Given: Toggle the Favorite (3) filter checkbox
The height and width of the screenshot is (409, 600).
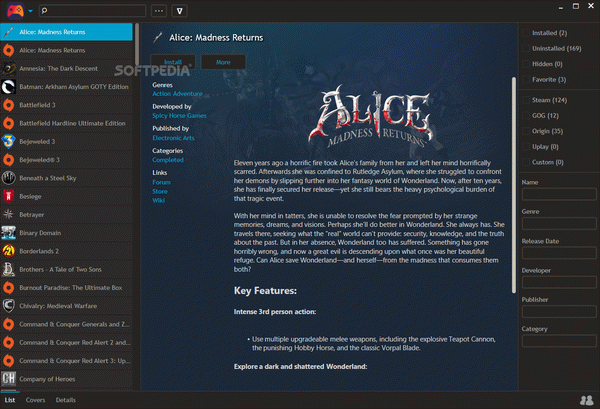Looking at the screenshot, I should tap(526, 80).
